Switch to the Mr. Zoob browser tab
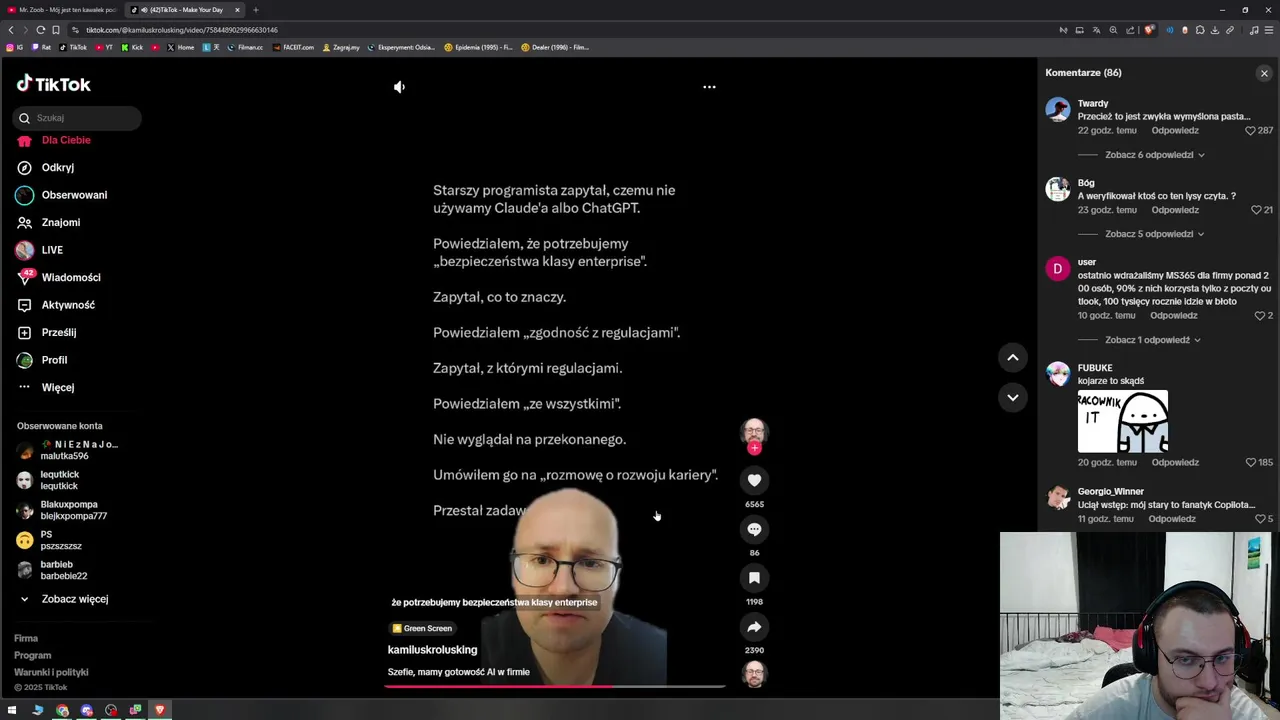Viewport: 1280px width, 720px height. tap(62, 10)
